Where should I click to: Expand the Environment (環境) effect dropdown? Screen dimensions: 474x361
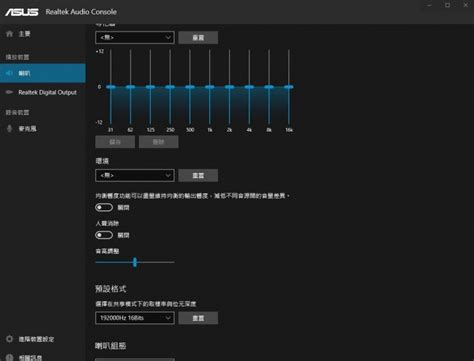[135, 175]
